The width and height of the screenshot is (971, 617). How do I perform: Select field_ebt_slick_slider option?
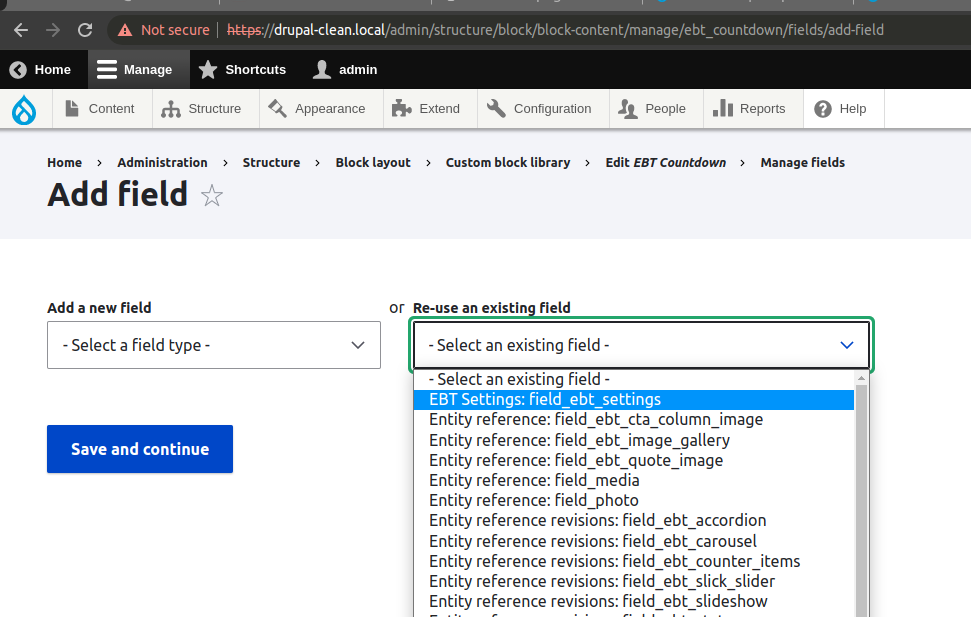(x=634, y=582)
